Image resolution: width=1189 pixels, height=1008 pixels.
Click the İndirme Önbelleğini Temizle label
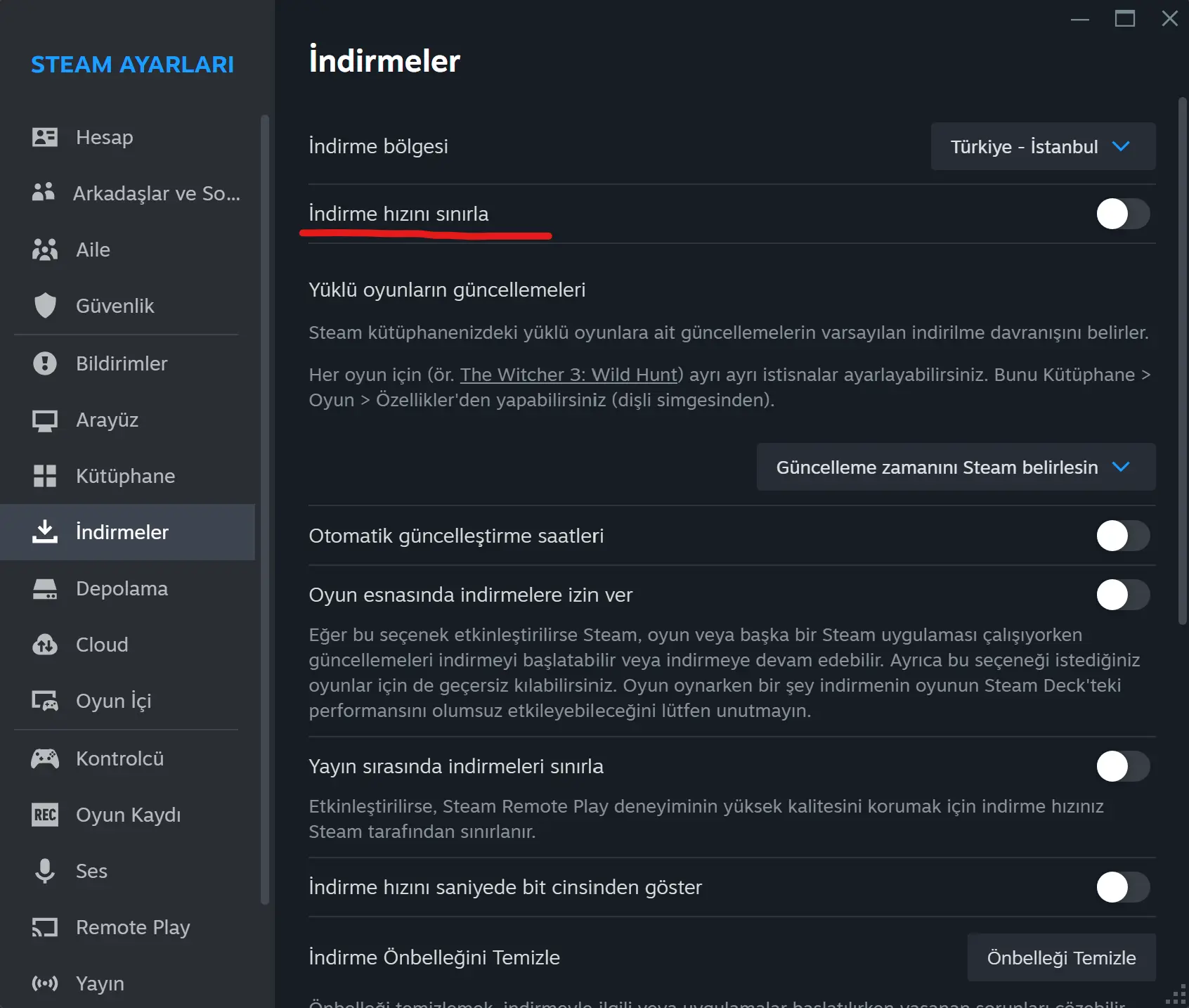coord(434,957)
